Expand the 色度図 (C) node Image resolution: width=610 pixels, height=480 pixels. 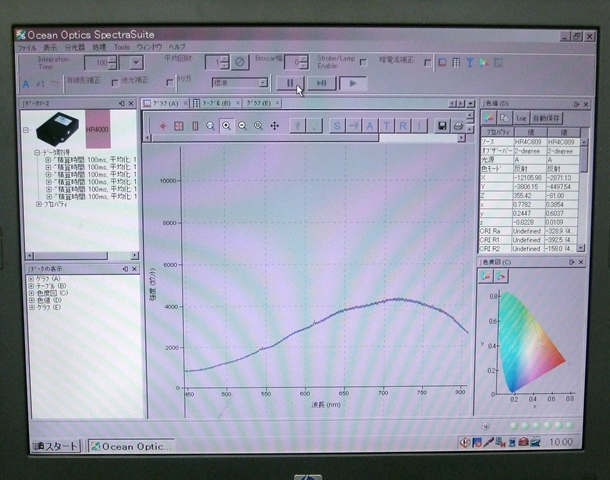click(31, 293)
